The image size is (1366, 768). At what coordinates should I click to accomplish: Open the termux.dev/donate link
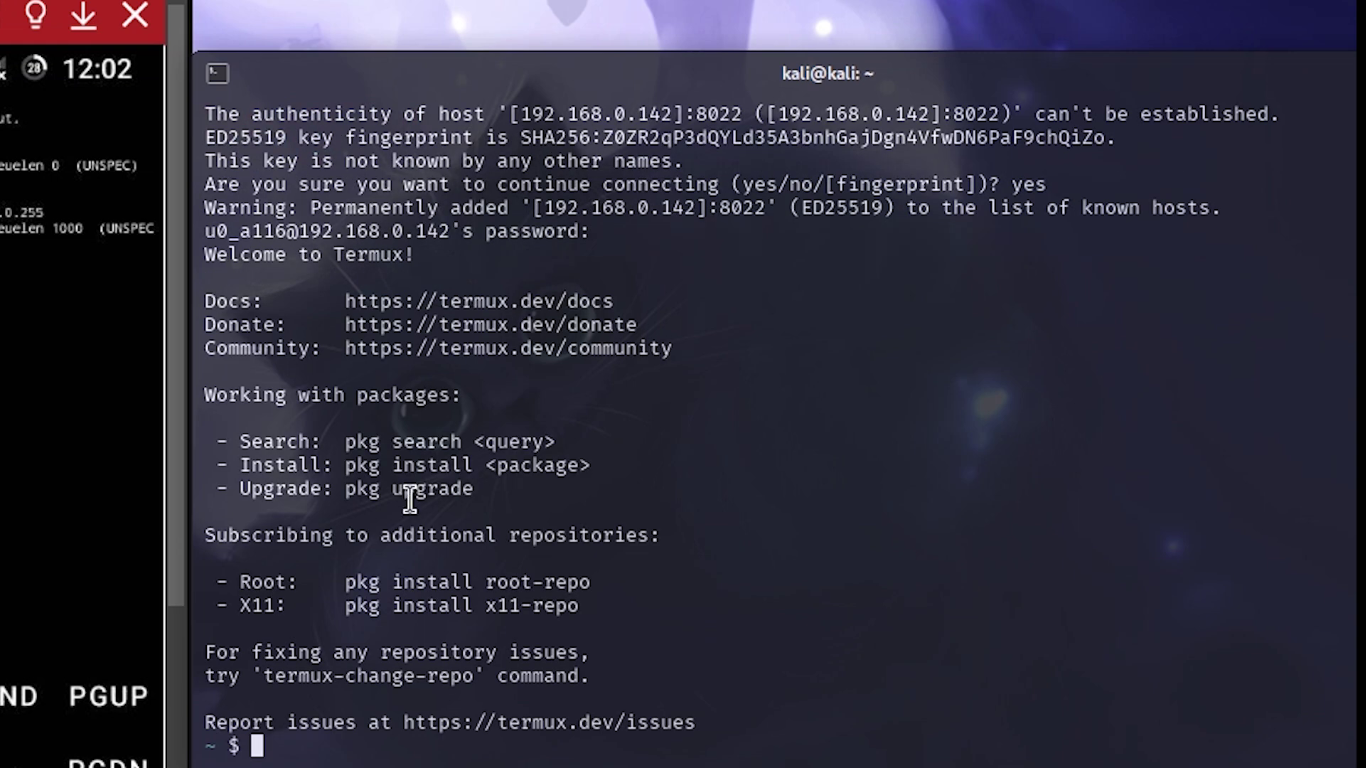[x=490, y=325]
